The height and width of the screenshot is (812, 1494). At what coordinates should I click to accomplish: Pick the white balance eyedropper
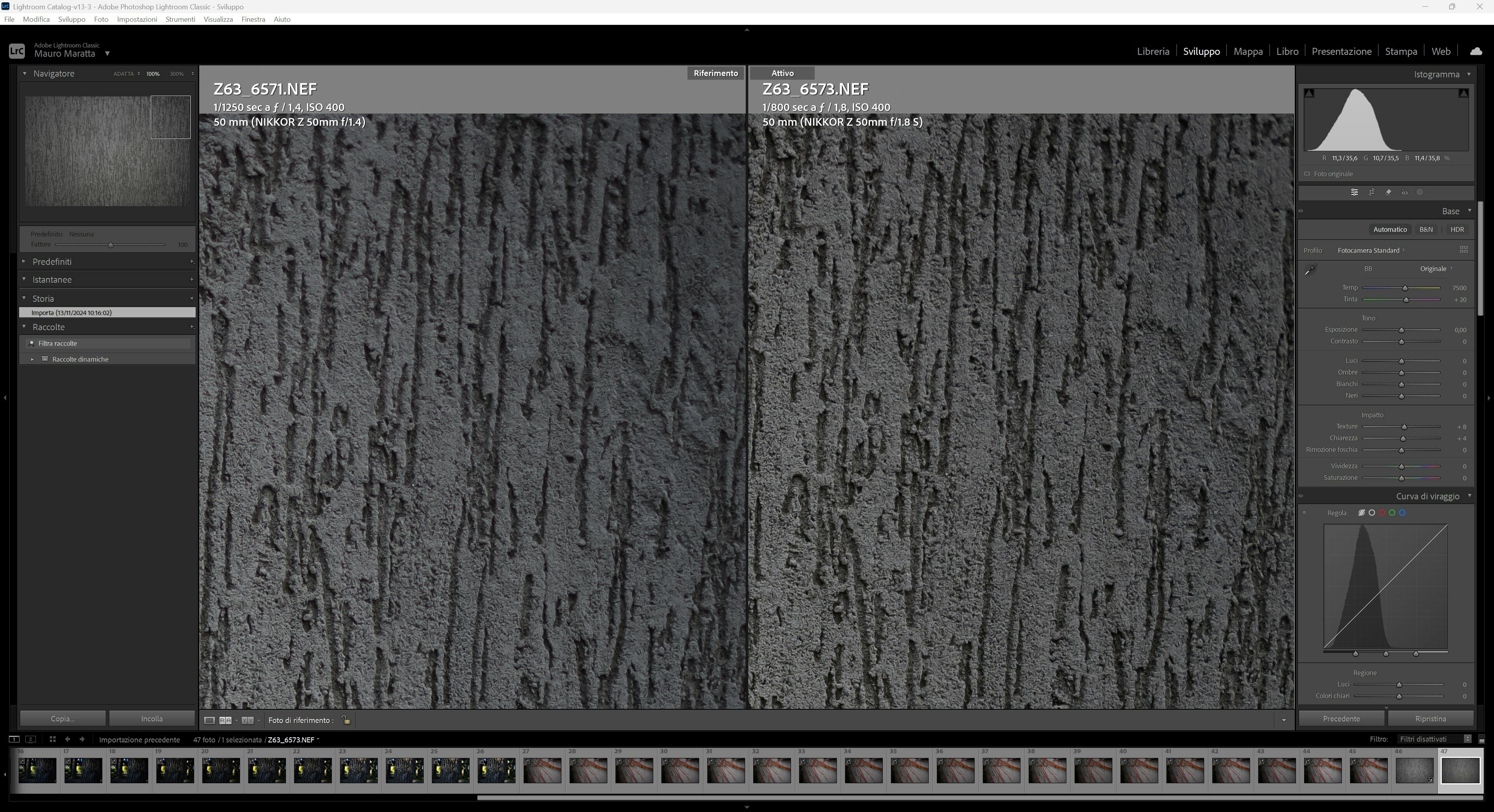[1310, 269]
